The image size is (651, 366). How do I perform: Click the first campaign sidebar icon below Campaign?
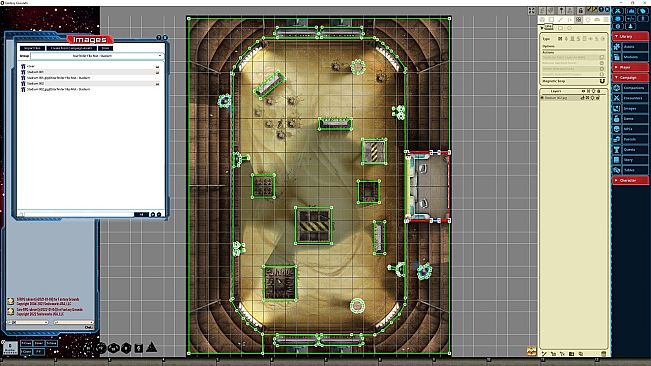617,88
